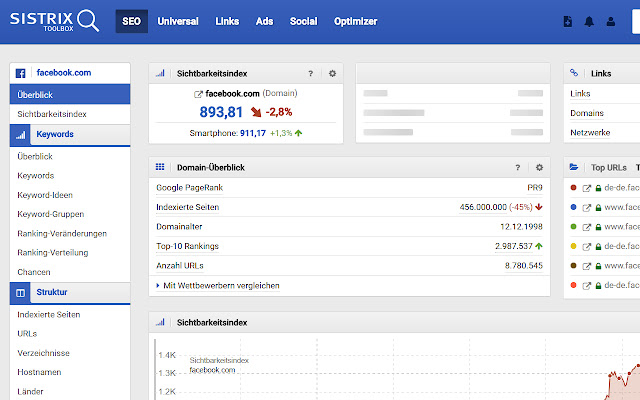Click the bar-chart icon of top Sichtbarkeitsindex box
The height and width of the screenshot is (400, 640).
[x=160, y=73]
